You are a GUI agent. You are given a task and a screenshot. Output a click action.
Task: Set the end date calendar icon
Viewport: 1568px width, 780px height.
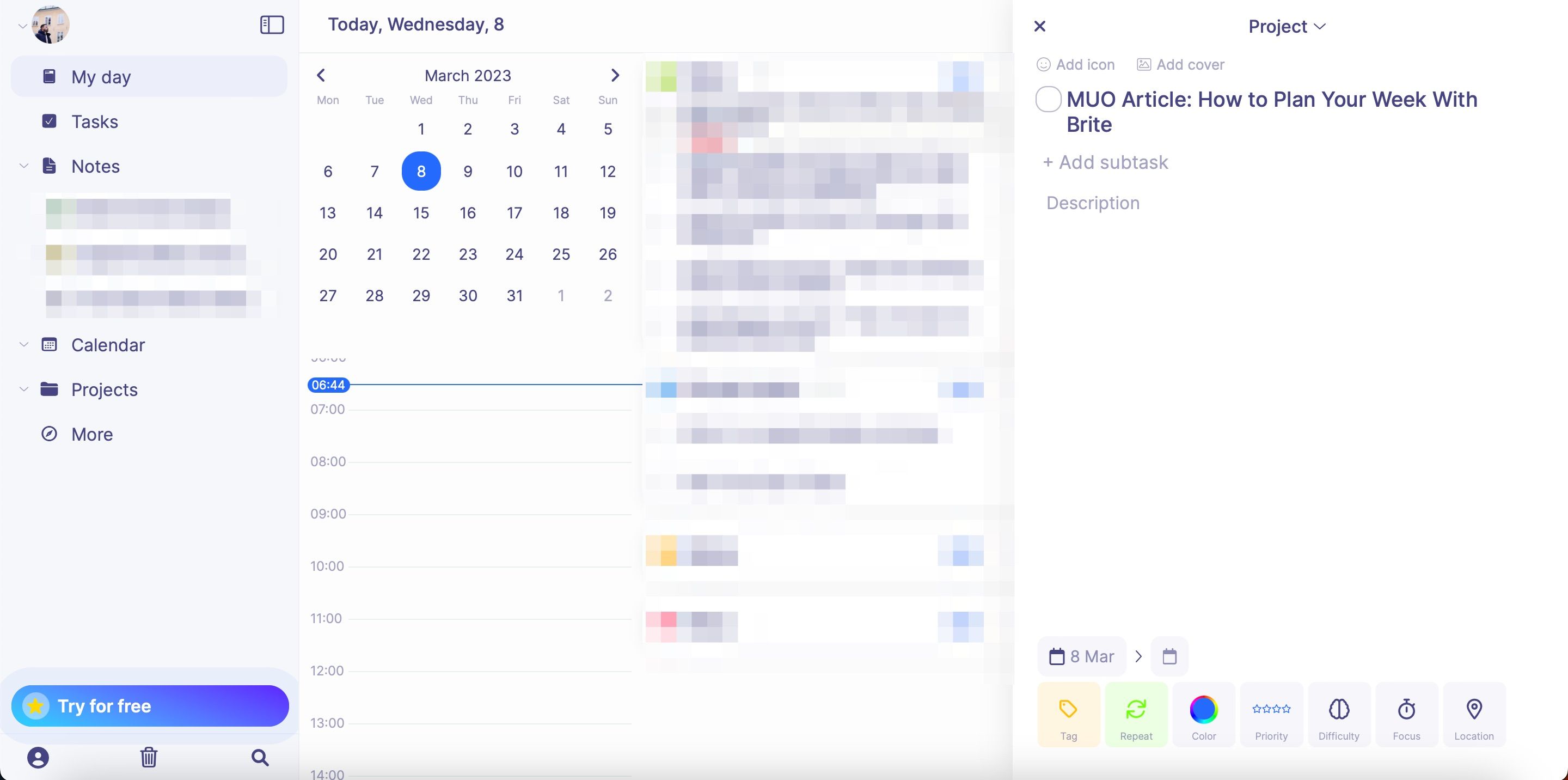pos(1169,656)
